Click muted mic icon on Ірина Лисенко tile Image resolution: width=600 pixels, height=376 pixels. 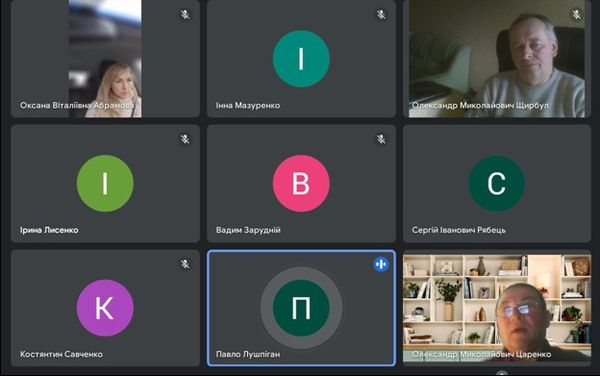click(x=185, y=139)
